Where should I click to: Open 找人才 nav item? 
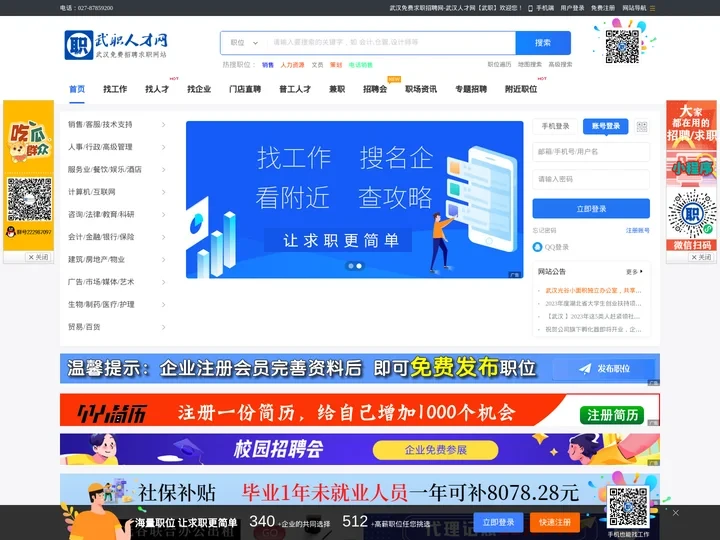click(157, 89)
